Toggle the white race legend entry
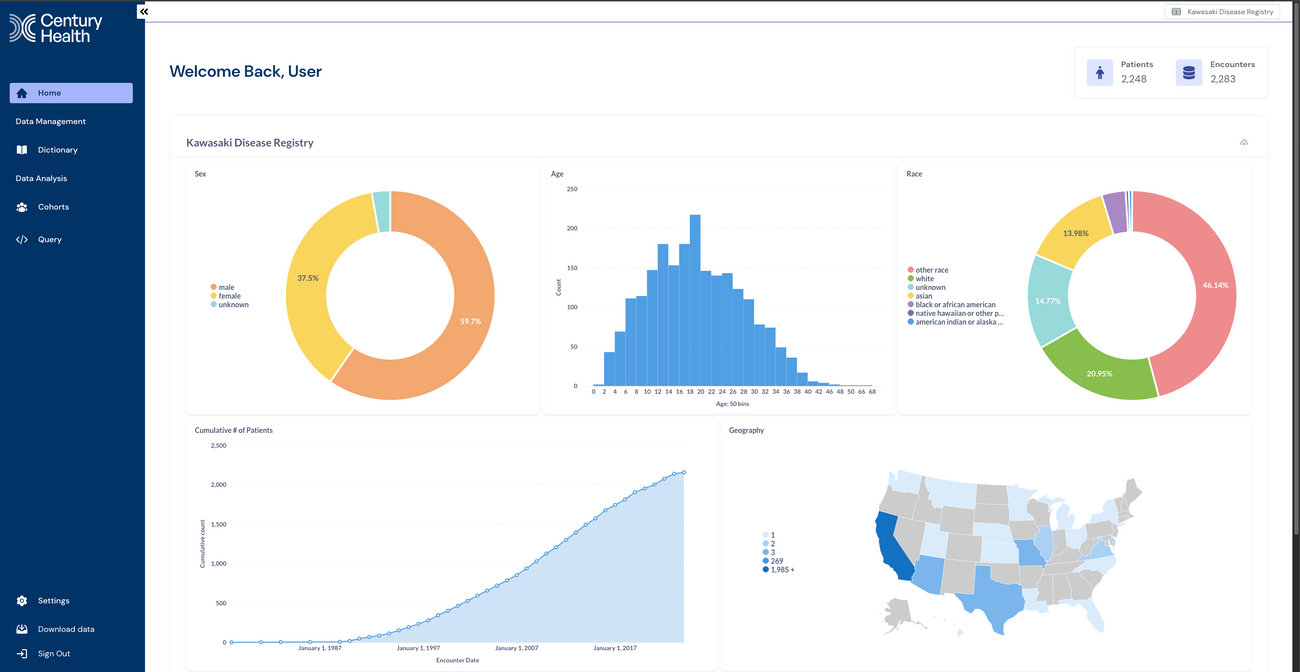Image resolution: width=1300 pixels, height=672 pixels. pos(924,279)
